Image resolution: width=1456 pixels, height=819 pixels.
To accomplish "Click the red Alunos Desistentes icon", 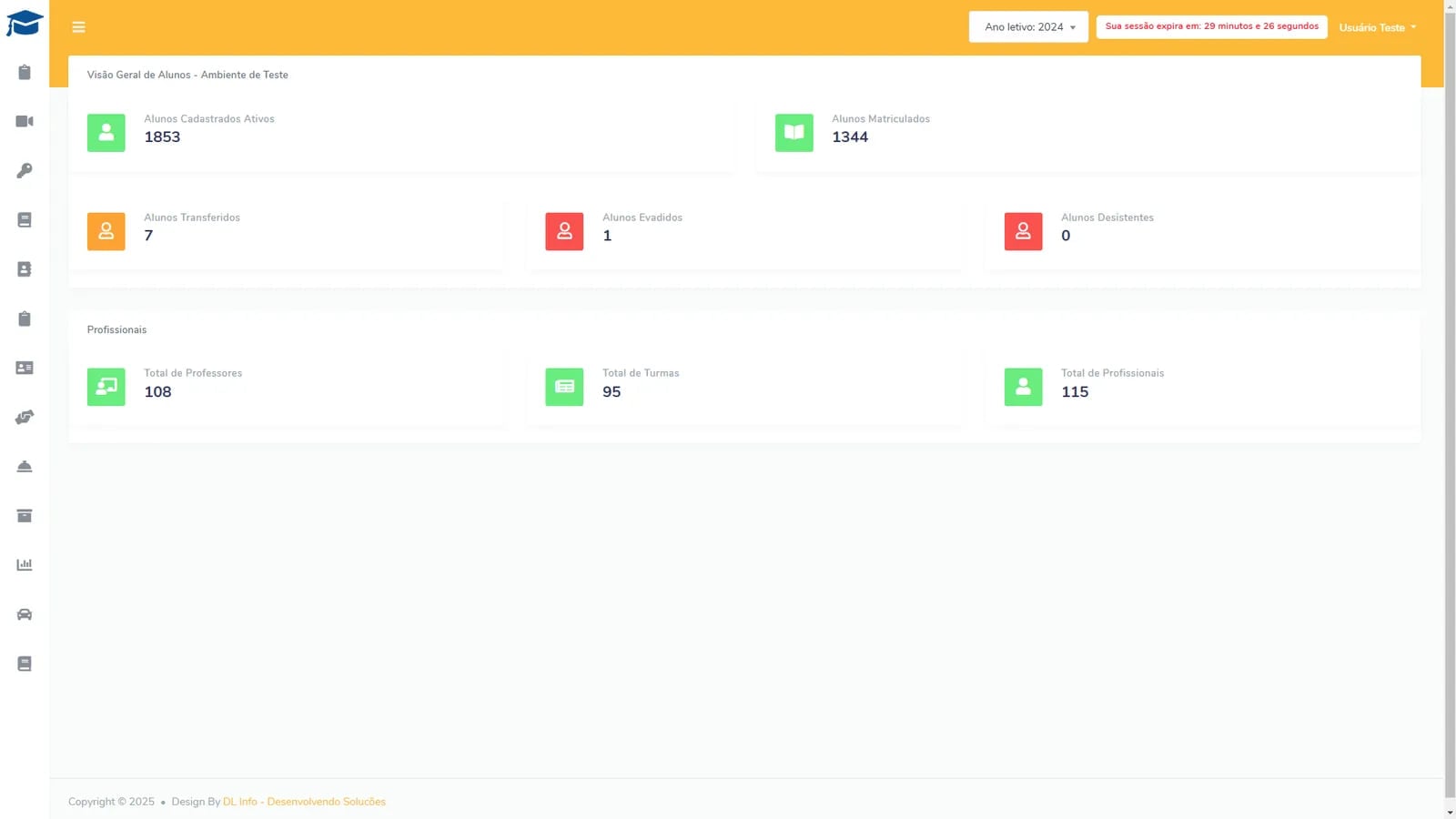I will [1023, 231].
